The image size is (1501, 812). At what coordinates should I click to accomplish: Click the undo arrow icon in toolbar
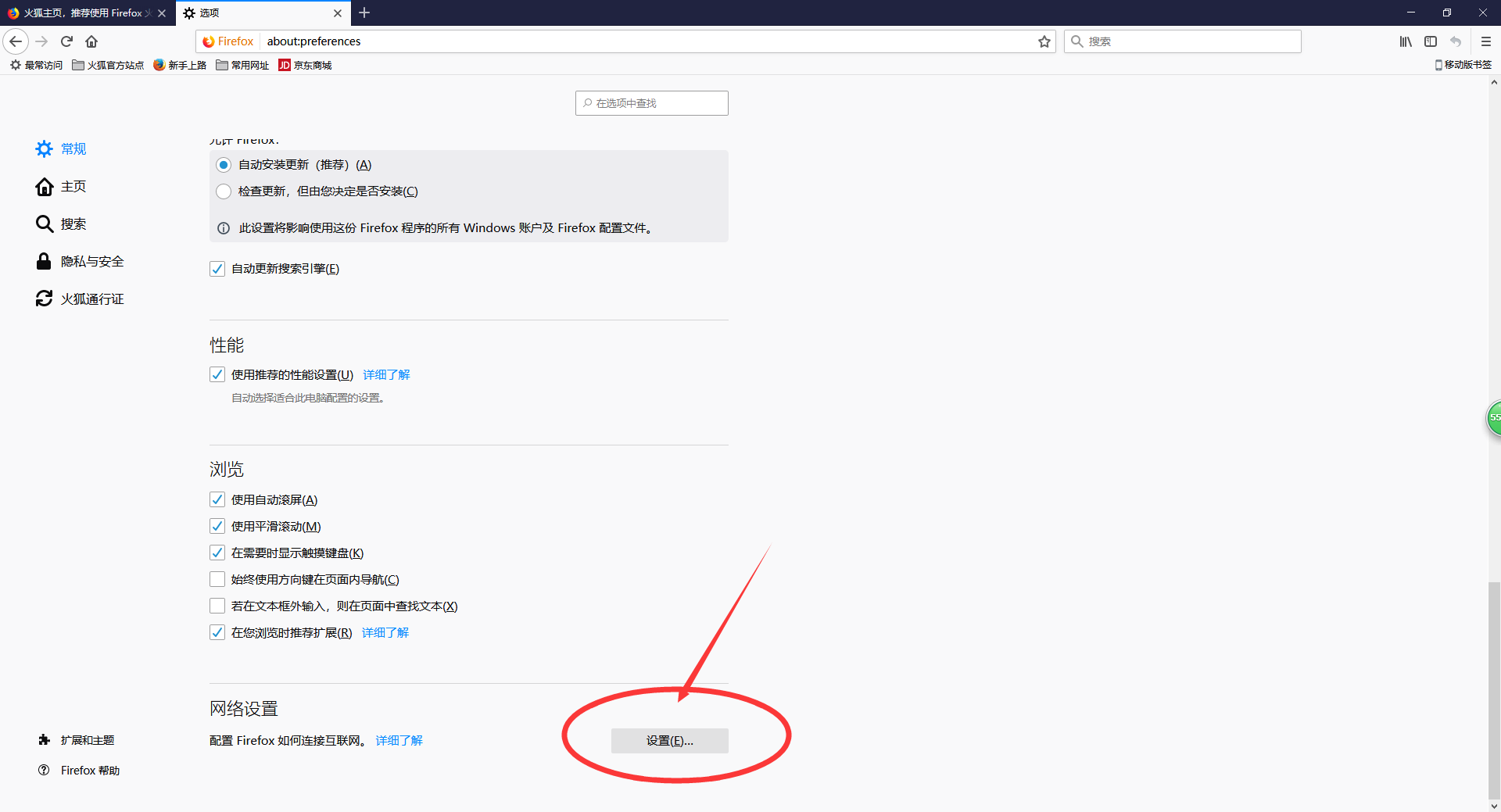click(x=1456, y=41)
